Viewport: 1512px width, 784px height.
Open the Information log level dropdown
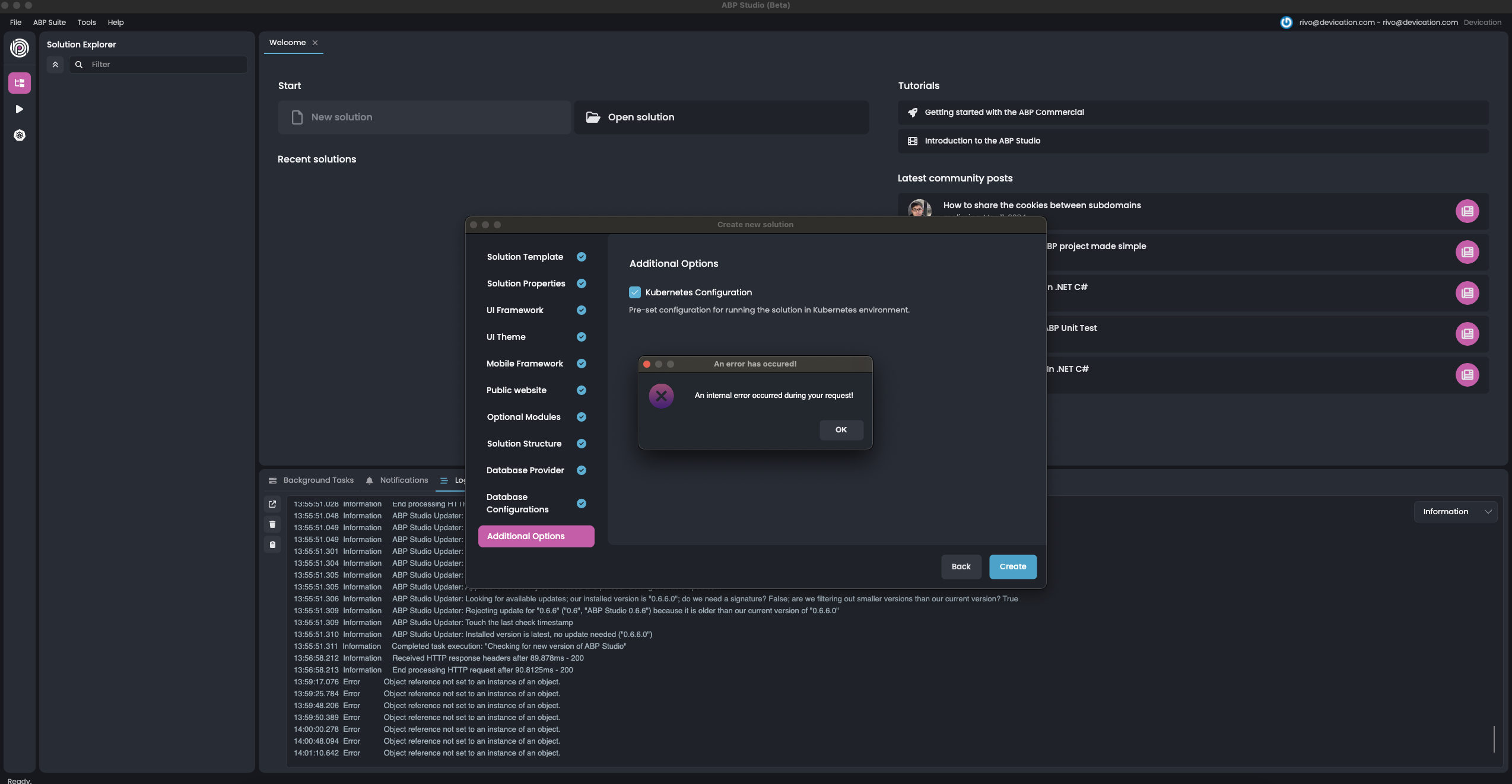point(1456,512)
